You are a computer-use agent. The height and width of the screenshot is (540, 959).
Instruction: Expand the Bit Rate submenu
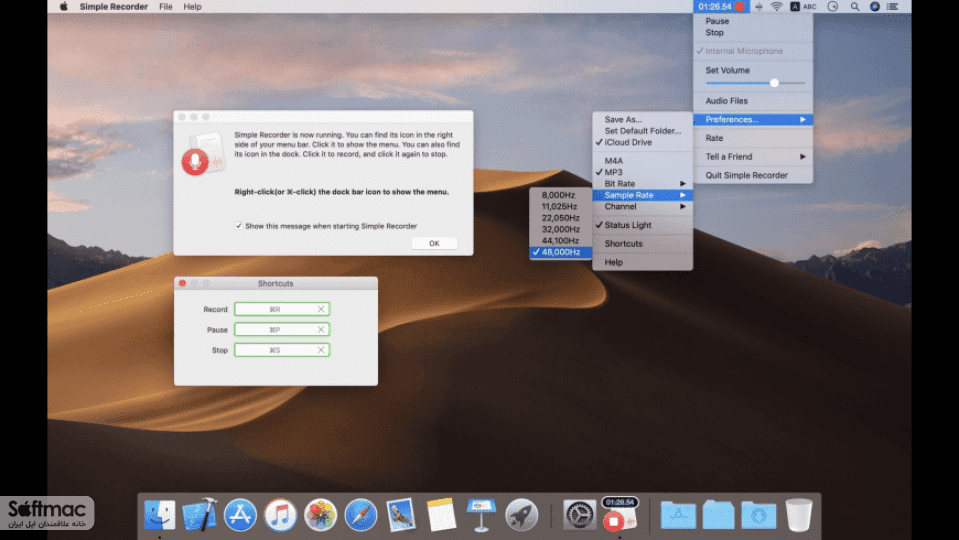point(642,183)
